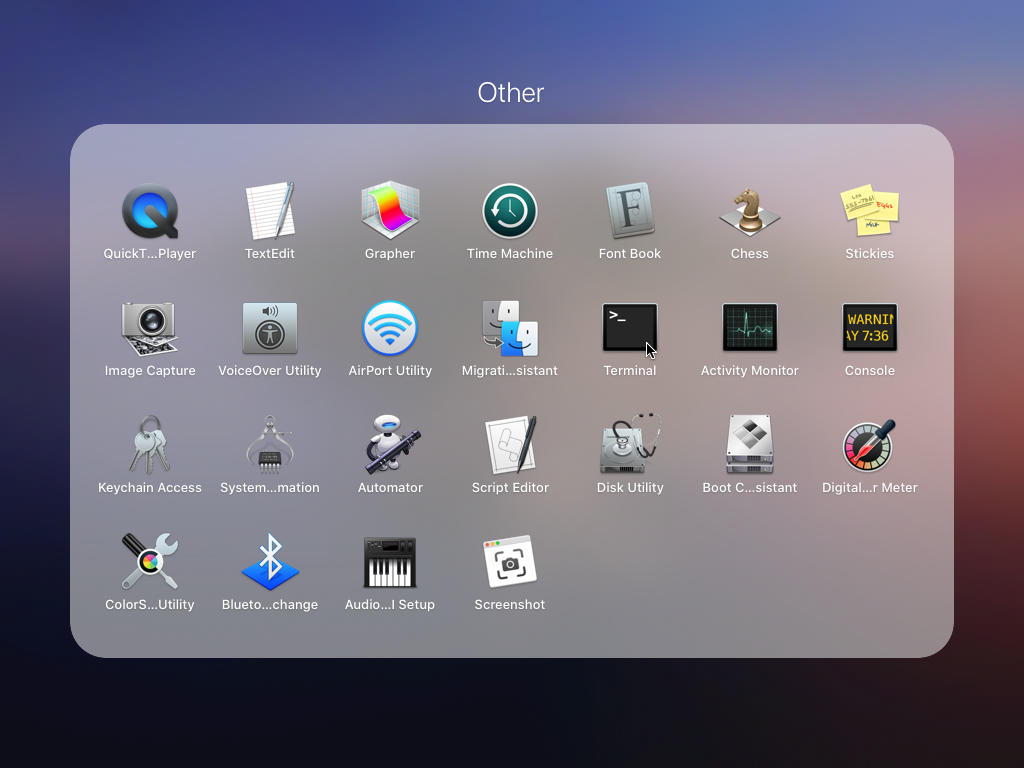Click the 'Image Capture' label text
The width and height of the screenshot is (1024, 768).
(150, 370)
